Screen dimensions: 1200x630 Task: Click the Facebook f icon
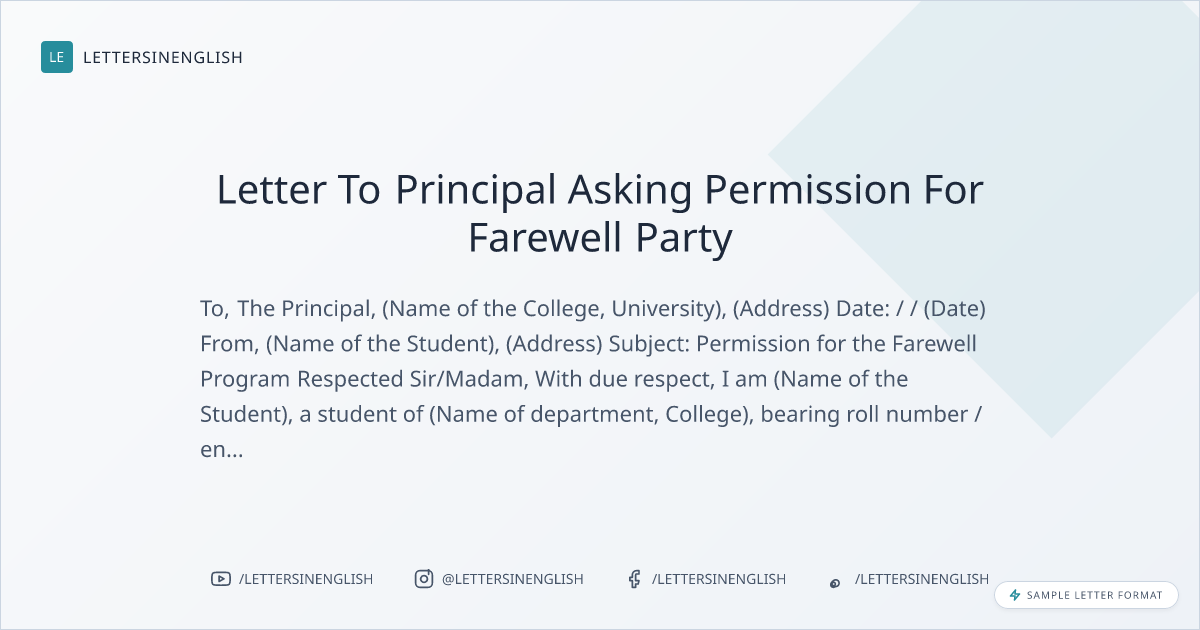pos(634,579)
